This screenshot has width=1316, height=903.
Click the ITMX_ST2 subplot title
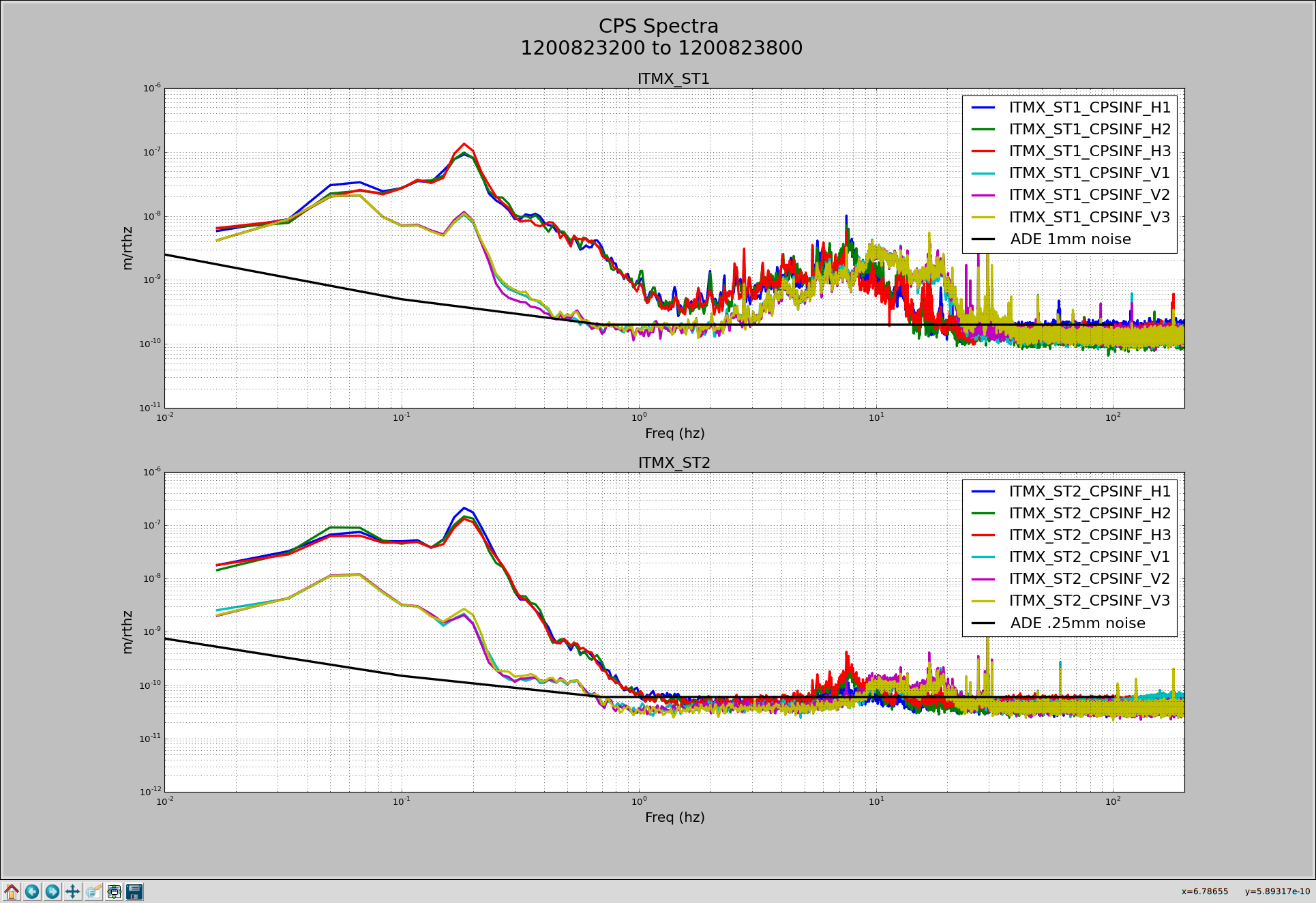[x=674, y=463]
